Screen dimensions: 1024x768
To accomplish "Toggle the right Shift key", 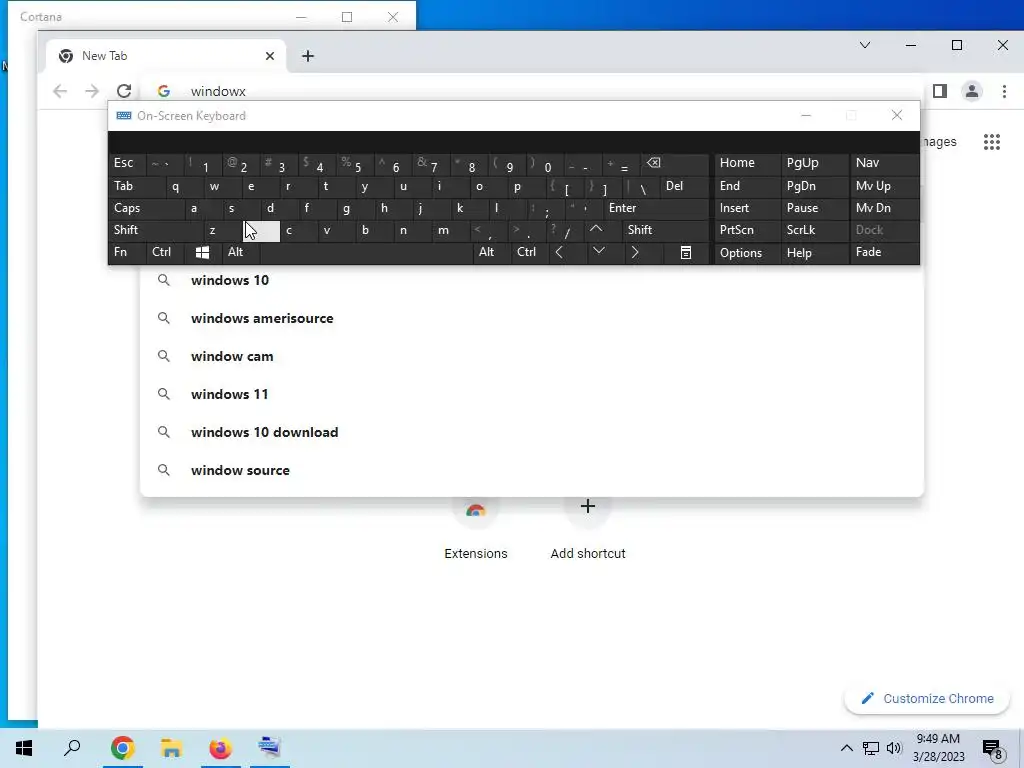I will pyautogui.click(x=666, y=229).
